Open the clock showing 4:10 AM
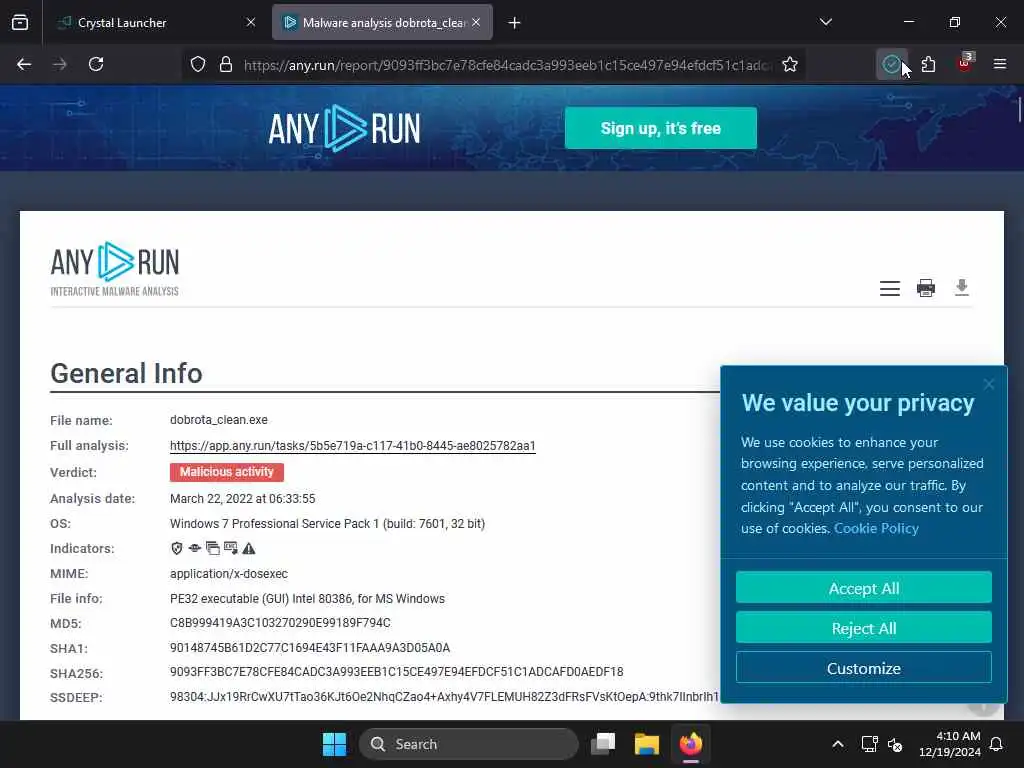Viewport: 1024px width, 768px height. tap(950, 744)
